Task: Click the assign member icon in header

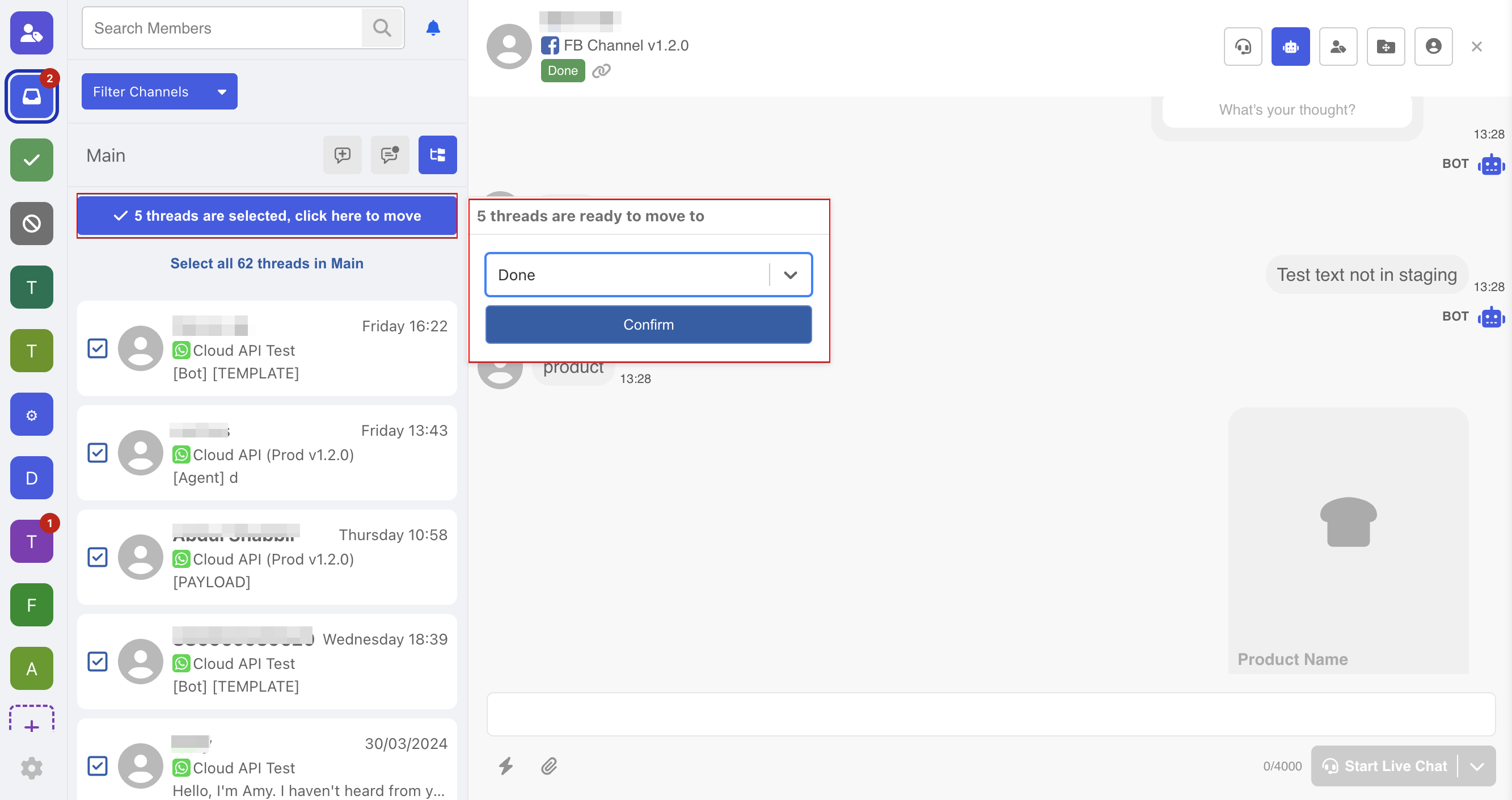Action: [x=1337, y=47]
